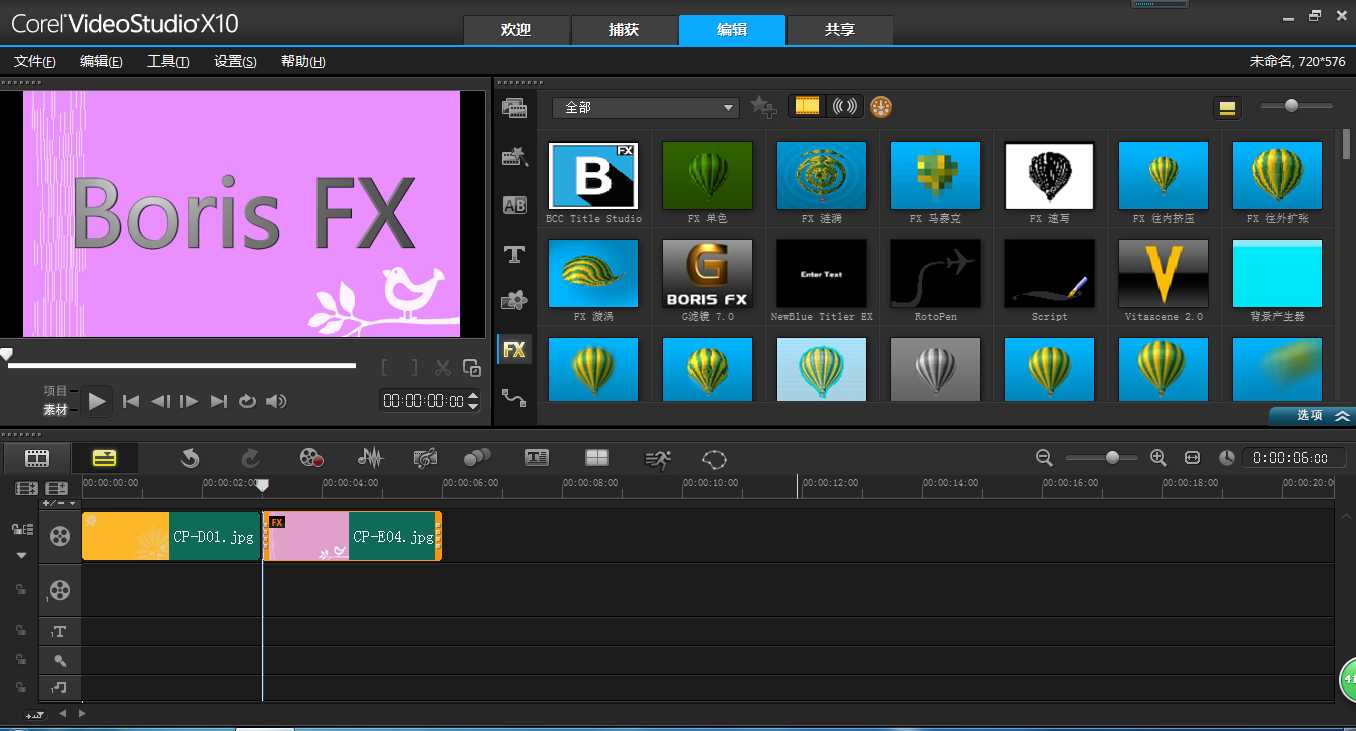Open the Transitions library icon

514,156
